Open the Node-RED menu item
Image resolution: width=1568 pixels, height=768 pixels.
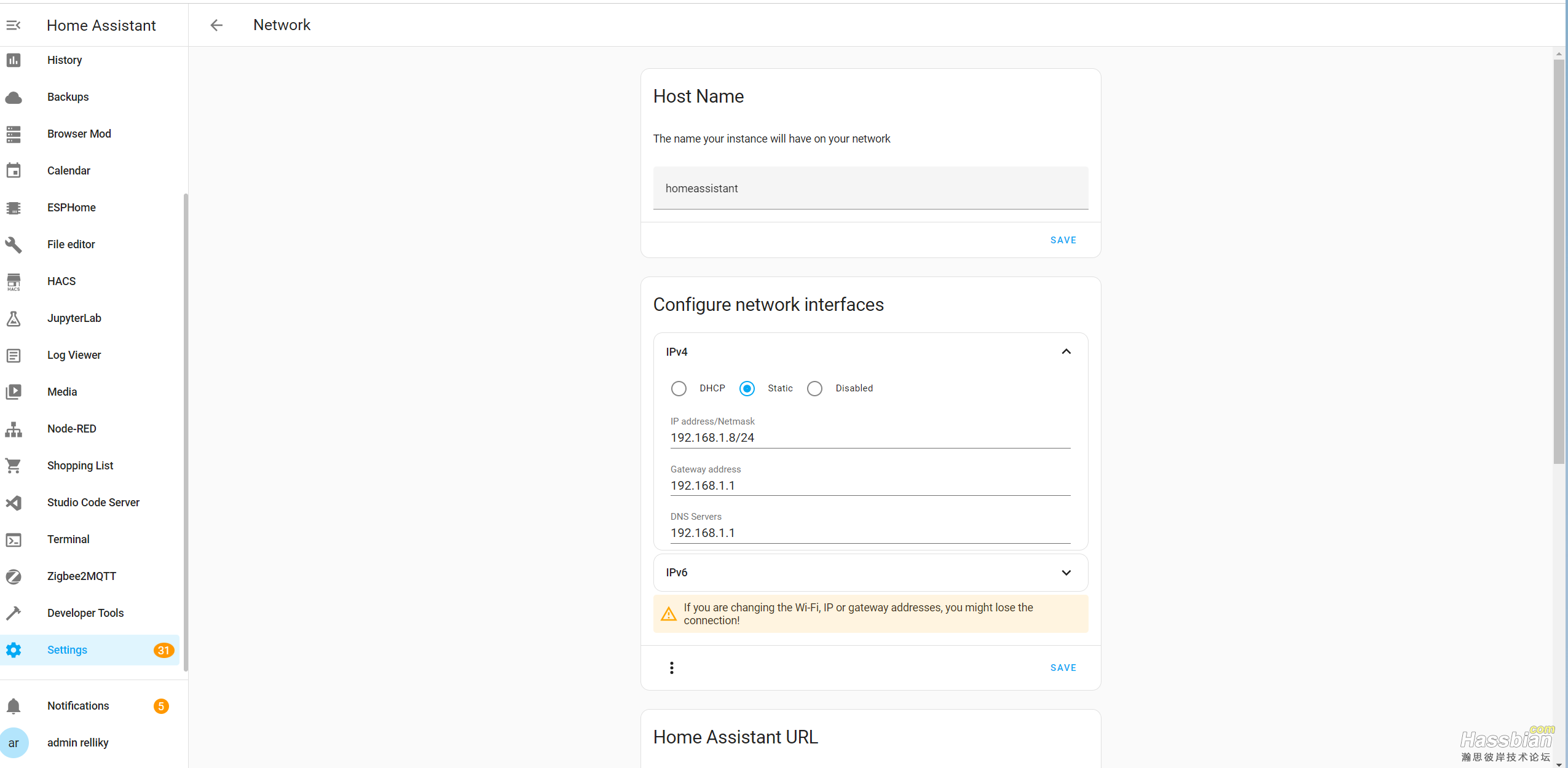point(90,429)
